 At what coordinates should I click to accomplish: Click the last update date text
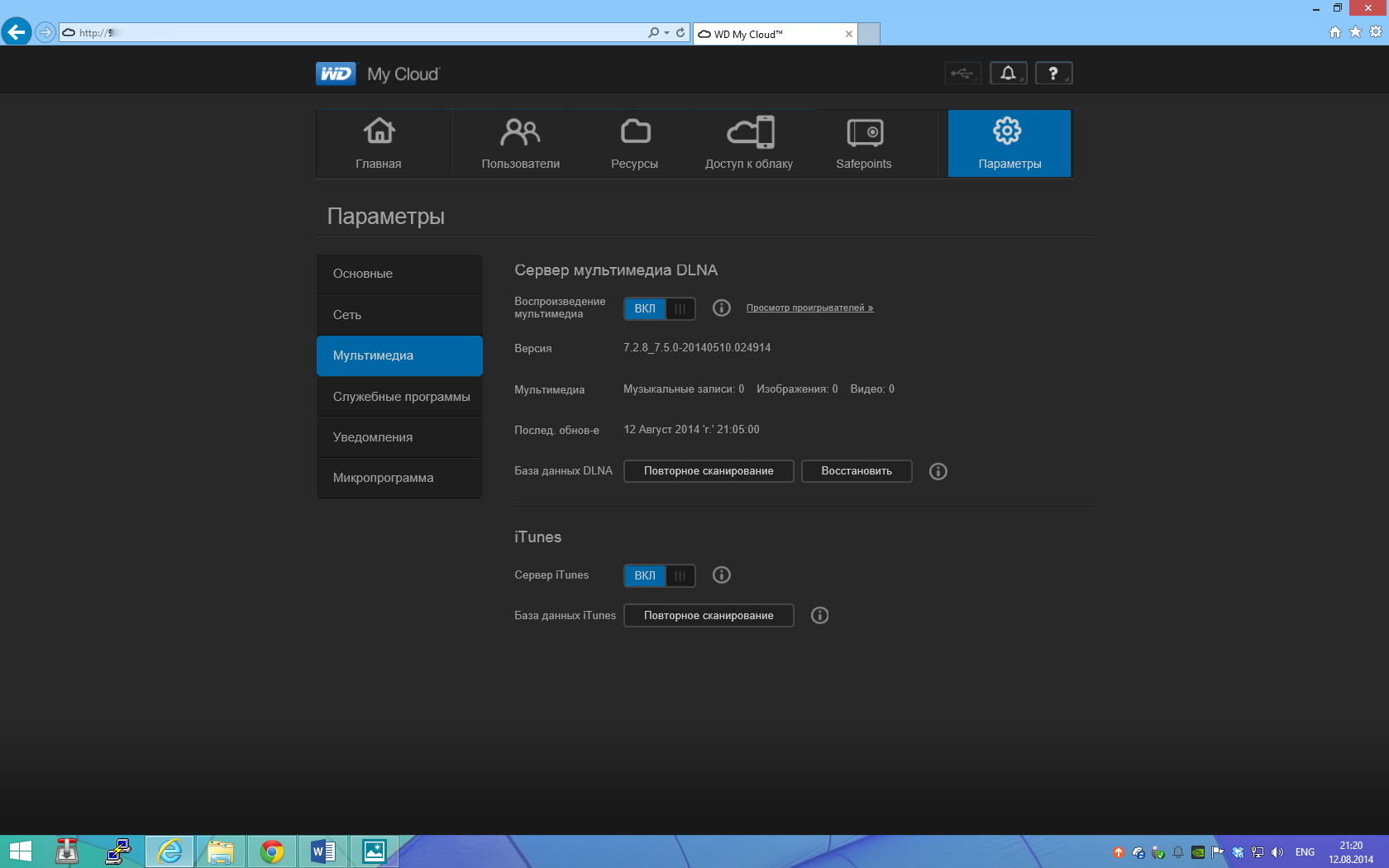click(x=691, y=430)
